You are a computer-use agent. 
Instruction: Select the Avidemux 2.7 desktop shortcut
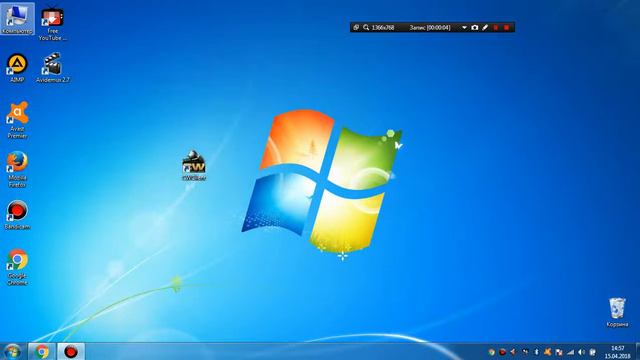click(52, 68)
